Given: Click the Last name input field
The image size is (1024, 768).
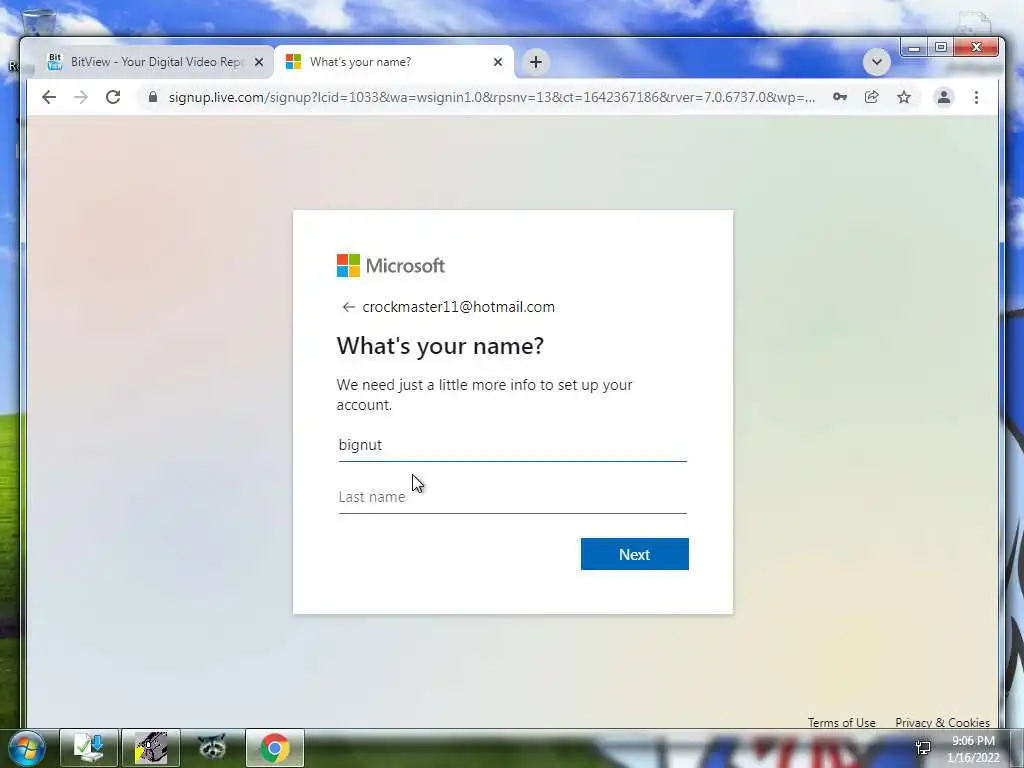Looking at the screenshot, I should click(513, 497).
